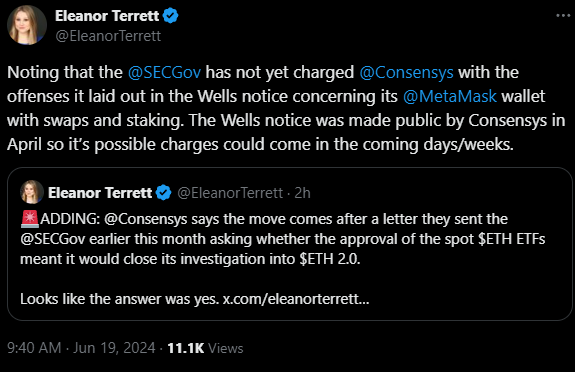Click the @EleanorTerrett handle in quoted tweet
This screenshot has width=575, height=372.
coord(230,193)
